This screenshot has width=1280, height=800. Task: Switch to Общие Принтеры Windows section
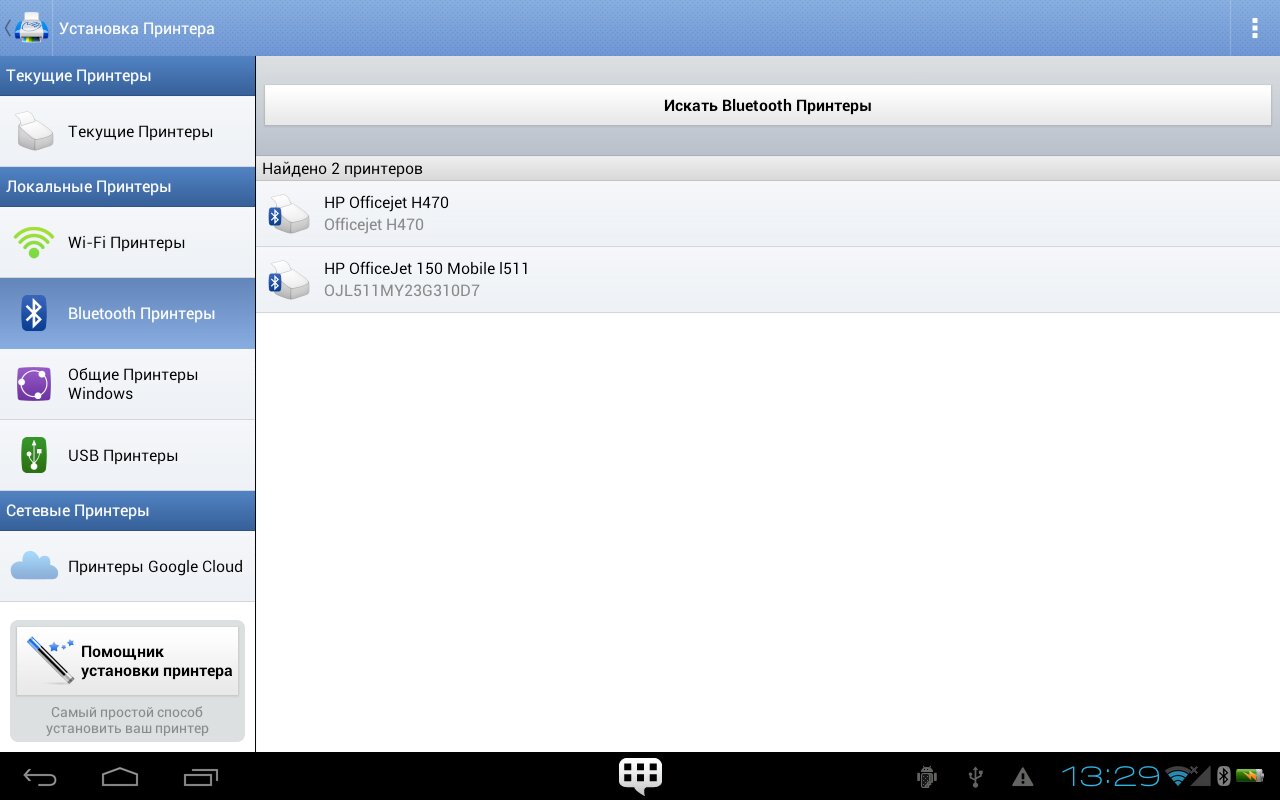[133, 384]
